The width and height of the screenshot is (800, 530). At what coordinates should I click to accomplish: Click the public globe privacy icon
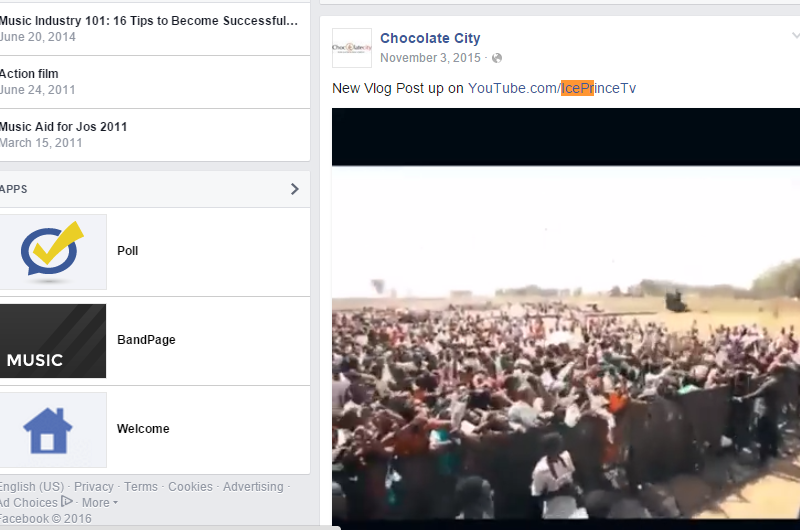[x=496, y=58]
